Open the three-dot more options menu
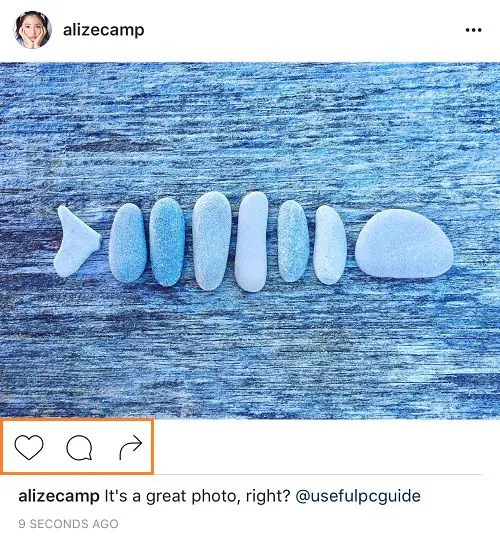 coord(473,30)
